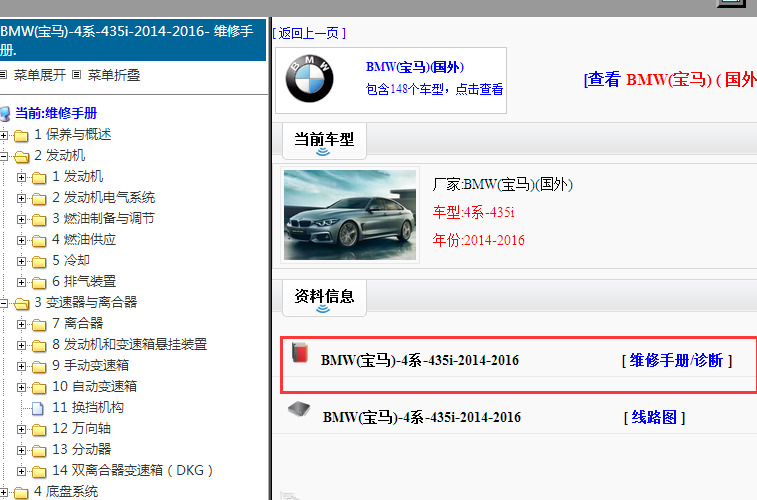Click open folder icon of 2 发动机
Screen dimensions: 757x500
click(x=21, y=156)
